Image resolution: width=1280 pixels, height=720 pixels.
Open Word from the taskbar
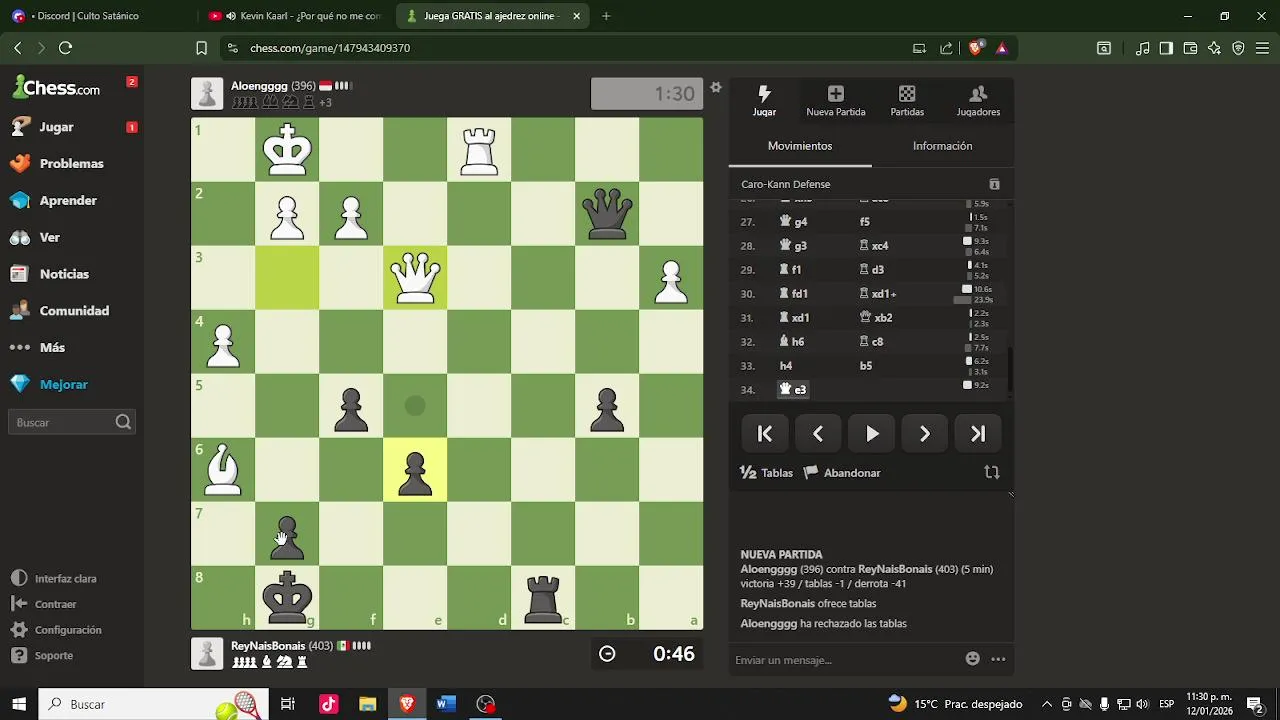(x=446, y=704)
